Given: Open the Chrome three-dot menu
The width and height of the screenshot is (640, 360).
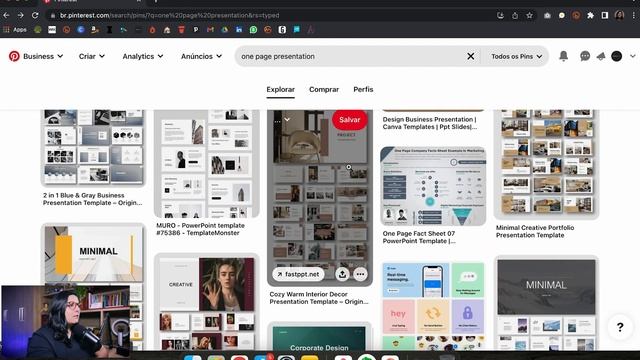Looking at the screenshot, I should 634,16.
